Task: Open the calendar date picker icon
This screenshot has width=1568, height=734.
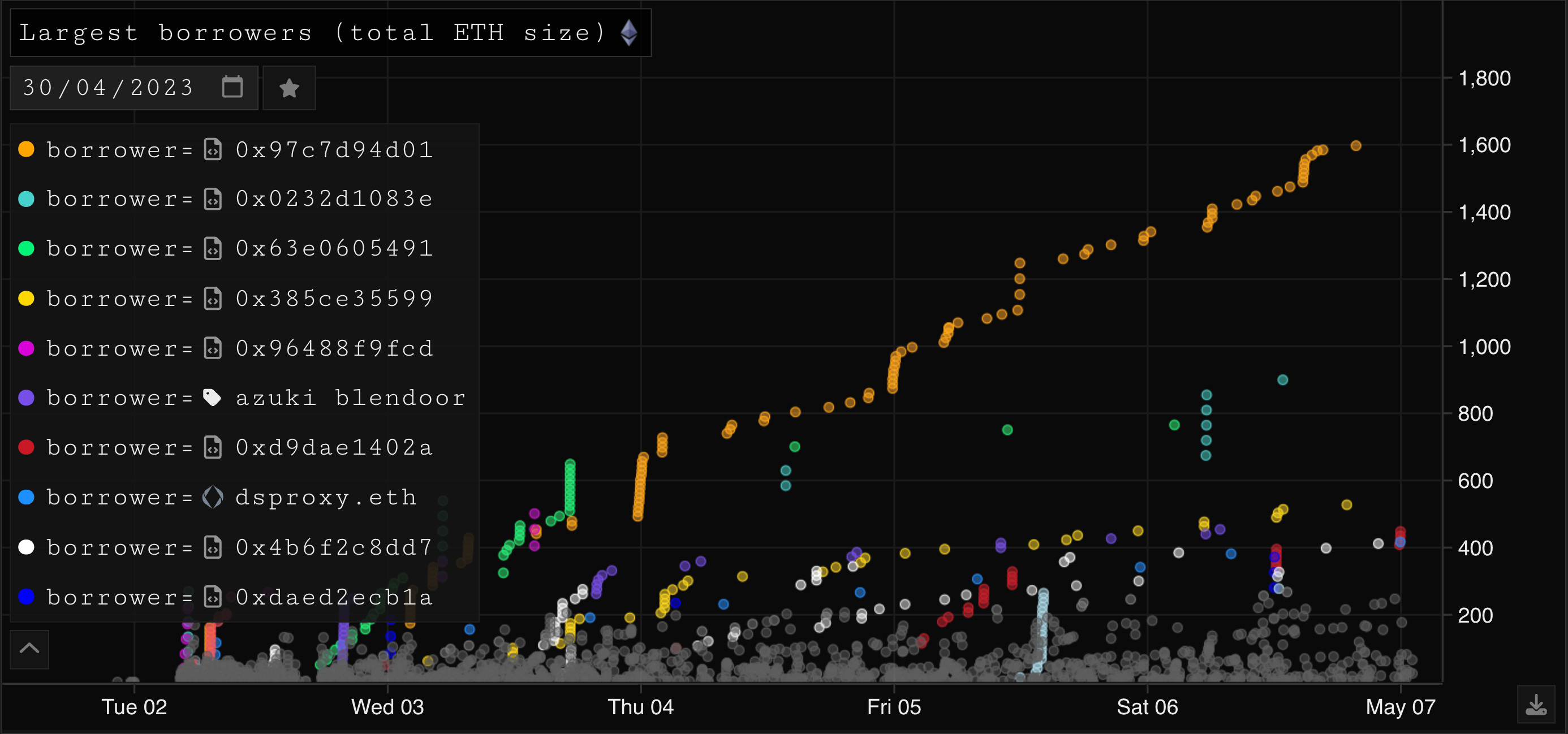Action: click(232, 87)
